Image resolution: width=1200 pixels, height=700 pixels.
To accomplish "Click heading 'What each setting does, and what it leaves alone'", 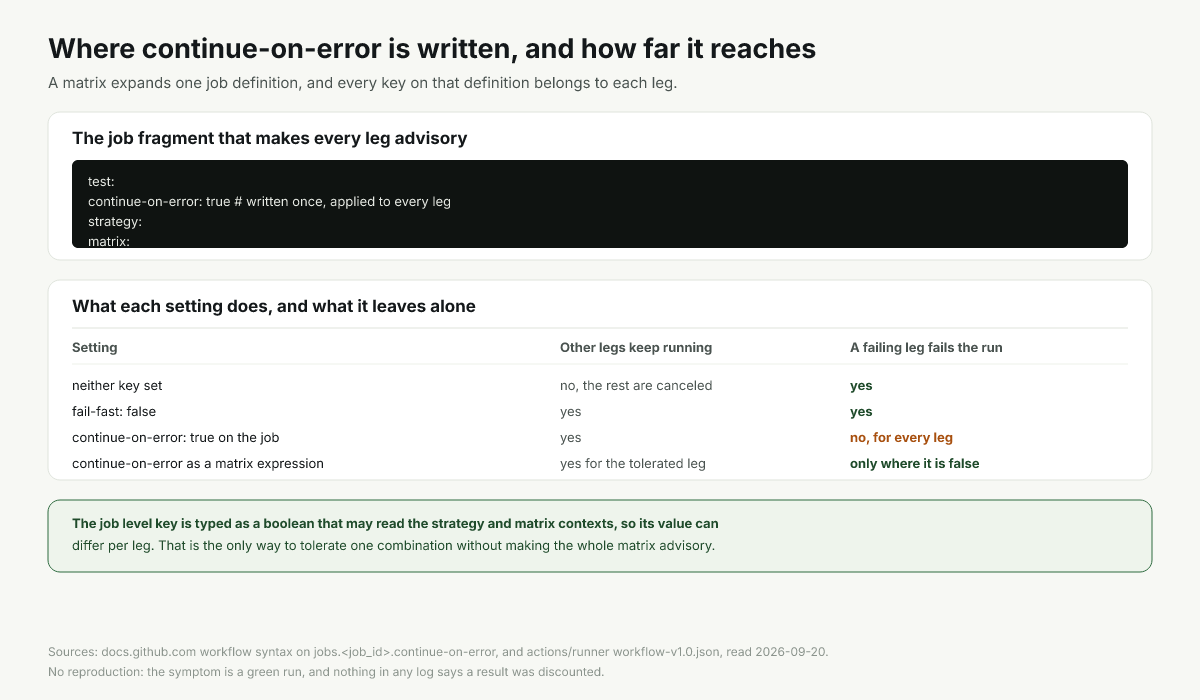I will coord(274,306).
